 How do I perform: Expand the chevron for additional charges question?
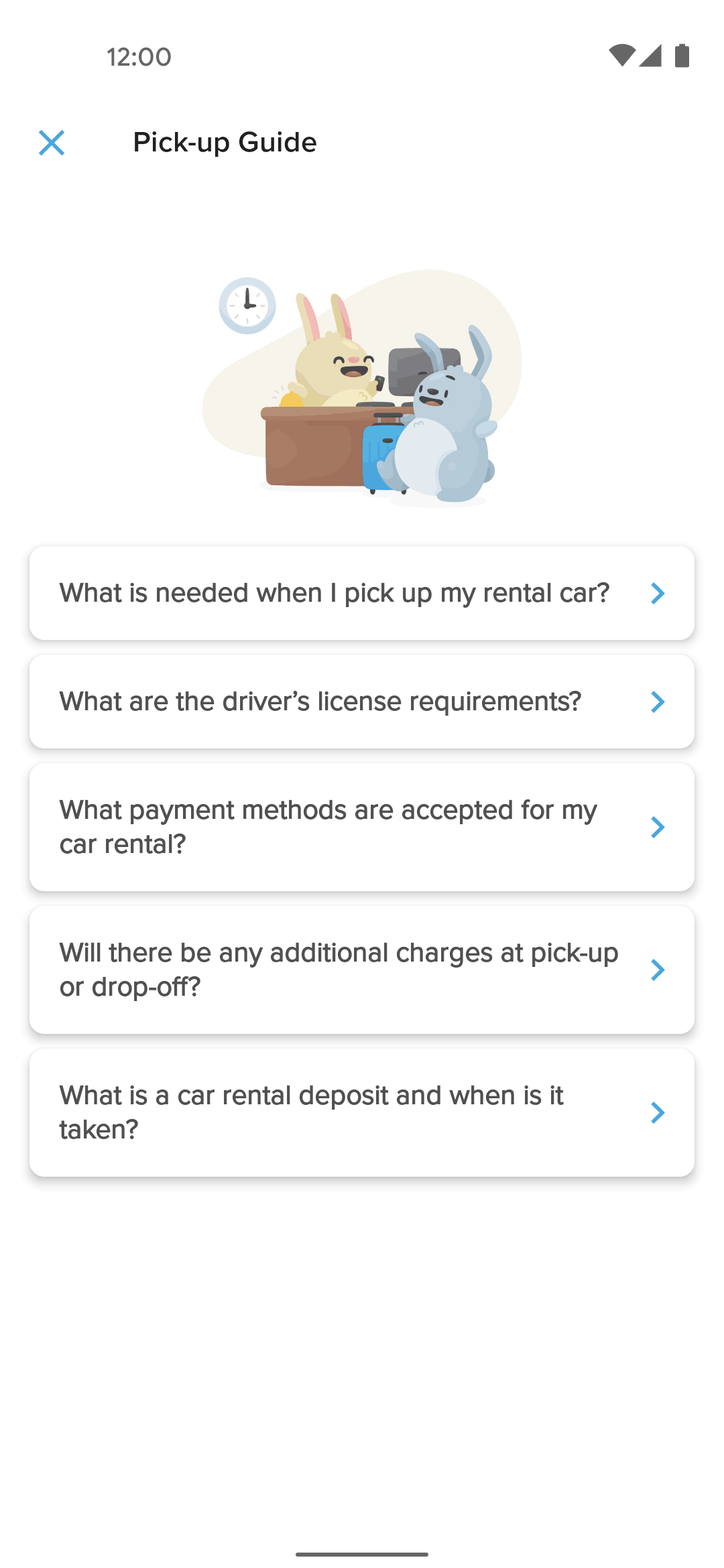coord(658,970)
